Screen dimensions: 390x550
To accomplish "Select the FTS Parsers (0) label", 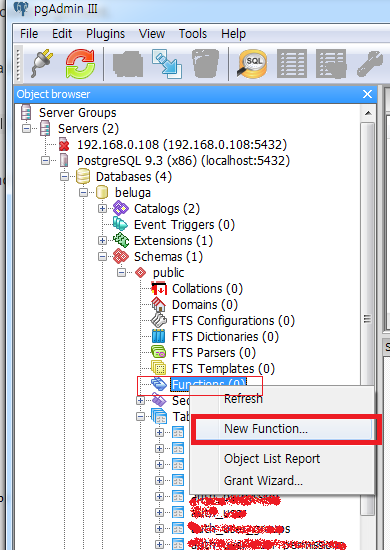I will 214,353.
